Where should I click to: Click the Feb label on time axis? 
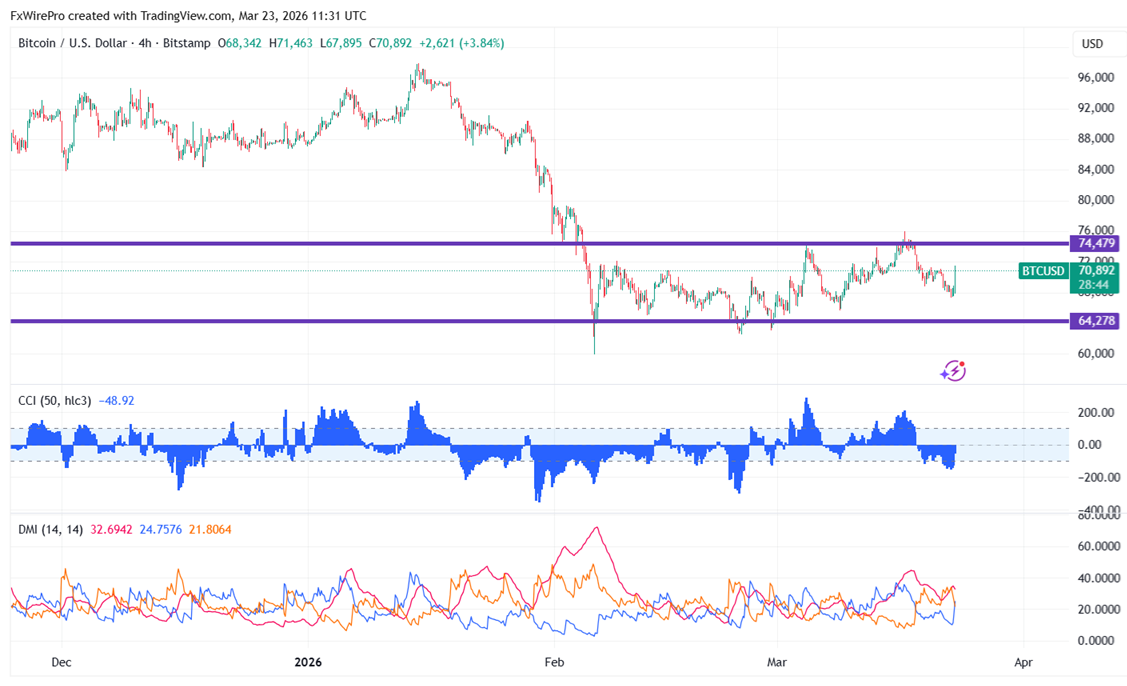[x=552, y=662]
